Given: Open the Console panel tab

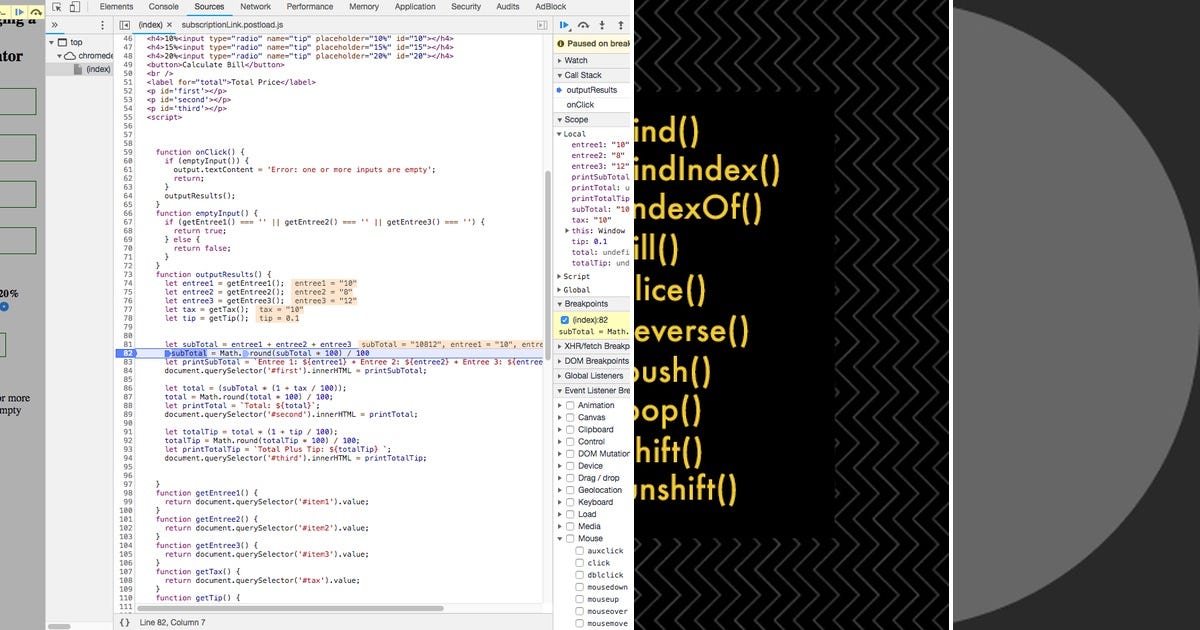Looking at the screenshot, I should click(x=163, y=6).
